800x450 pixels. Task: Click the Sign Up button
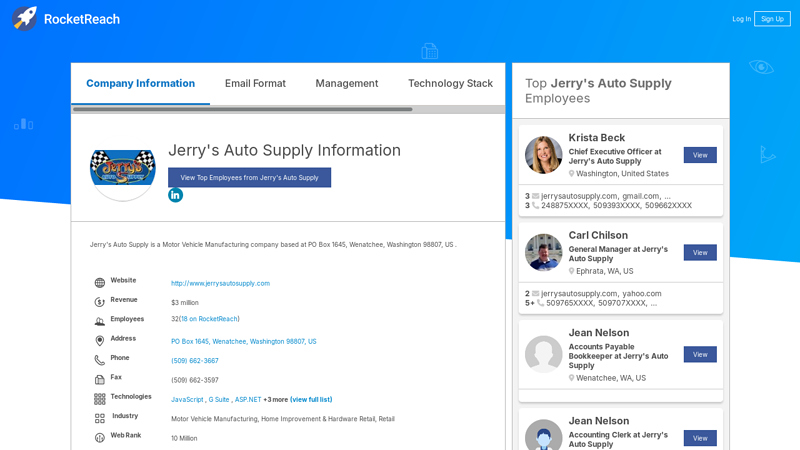772,19
